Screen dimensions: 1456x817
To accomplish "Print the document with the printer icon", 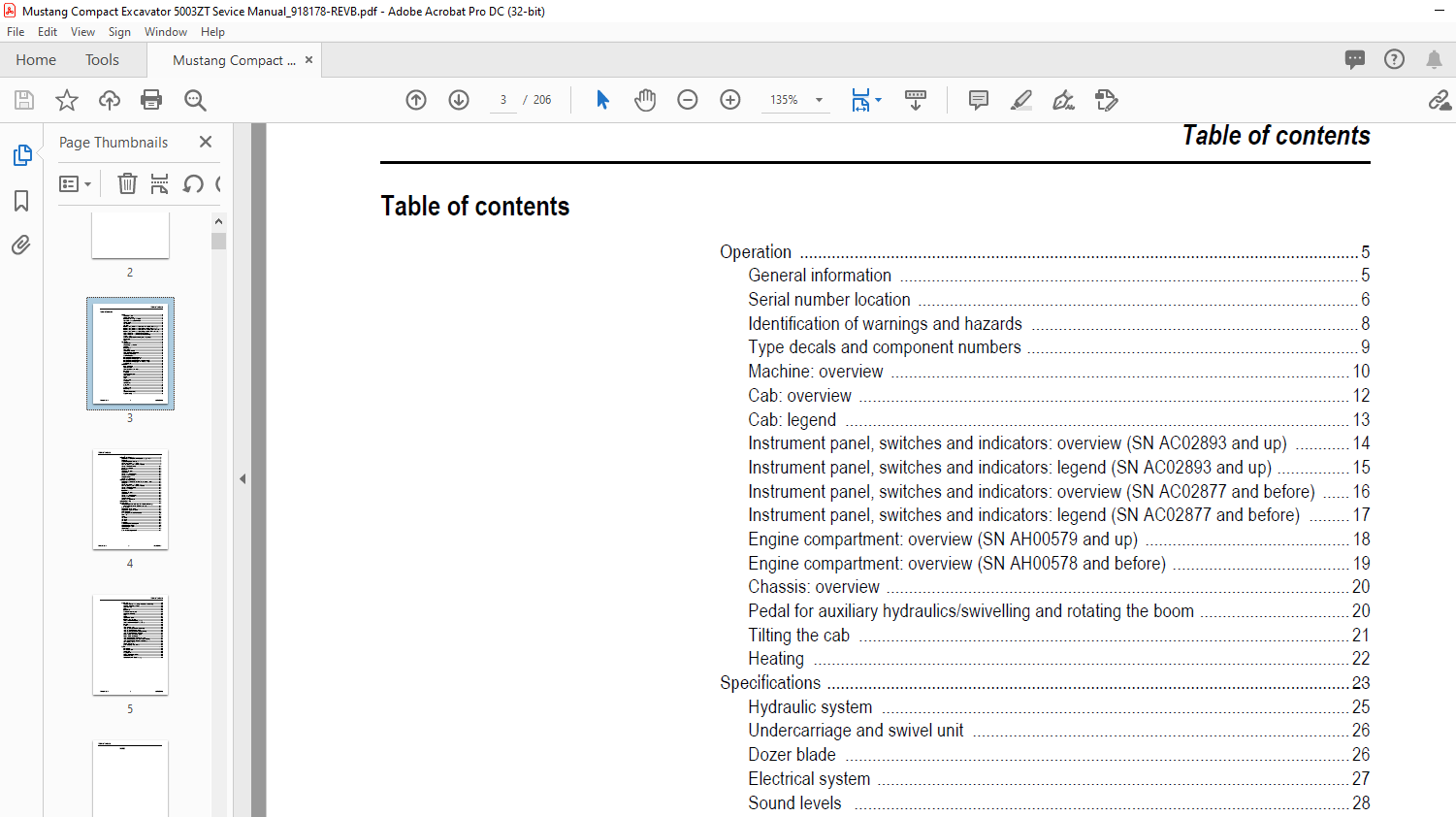I will pos(151,100).
